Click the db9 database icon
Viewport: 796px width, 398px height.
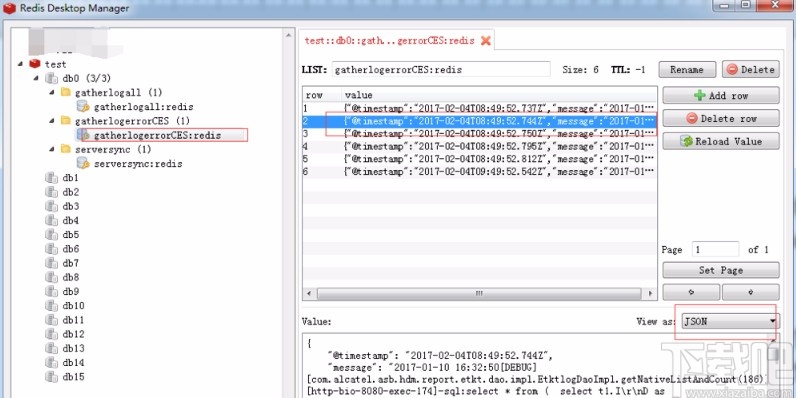(51, 291)
